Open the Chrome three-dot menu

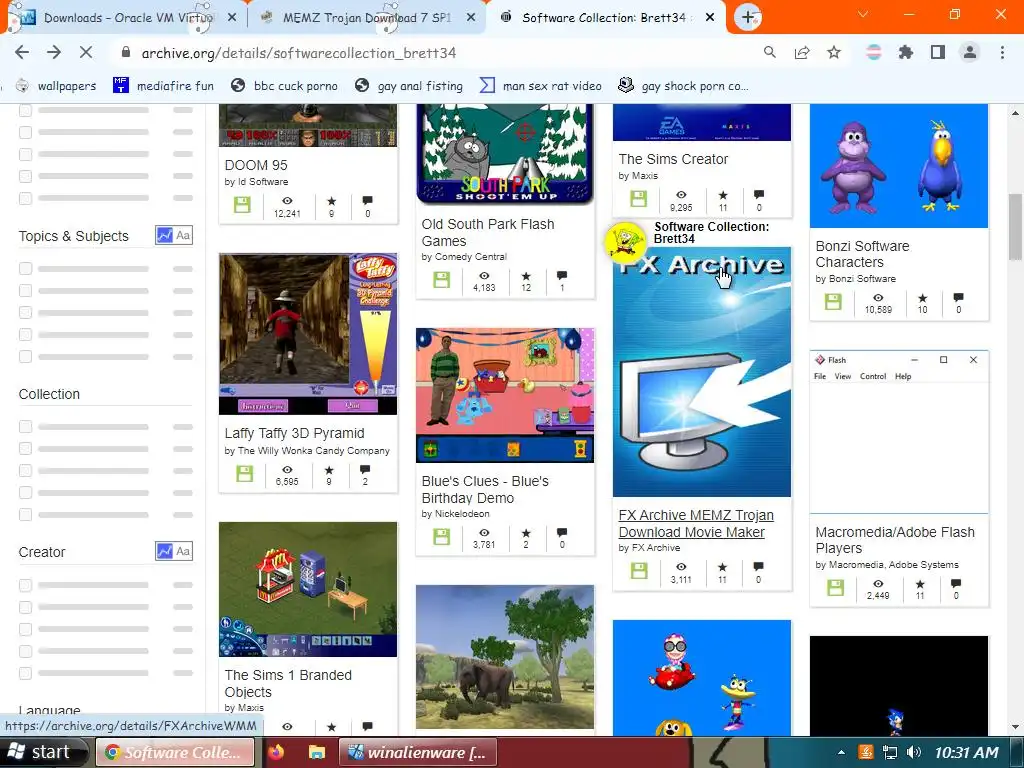point(1002,52)
